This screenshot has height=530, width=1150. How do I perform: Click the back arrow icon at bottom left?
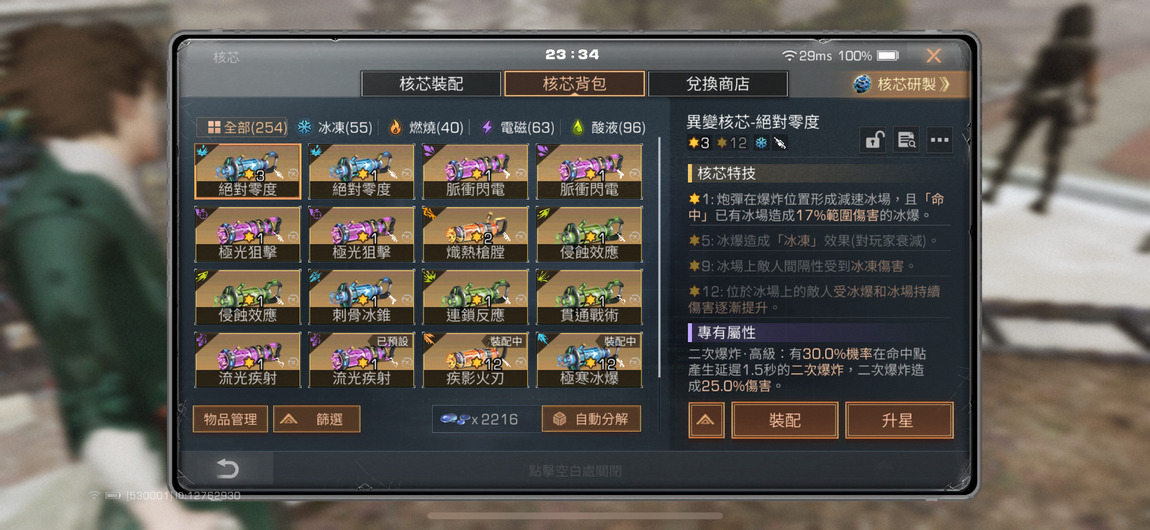coord(227,469)
